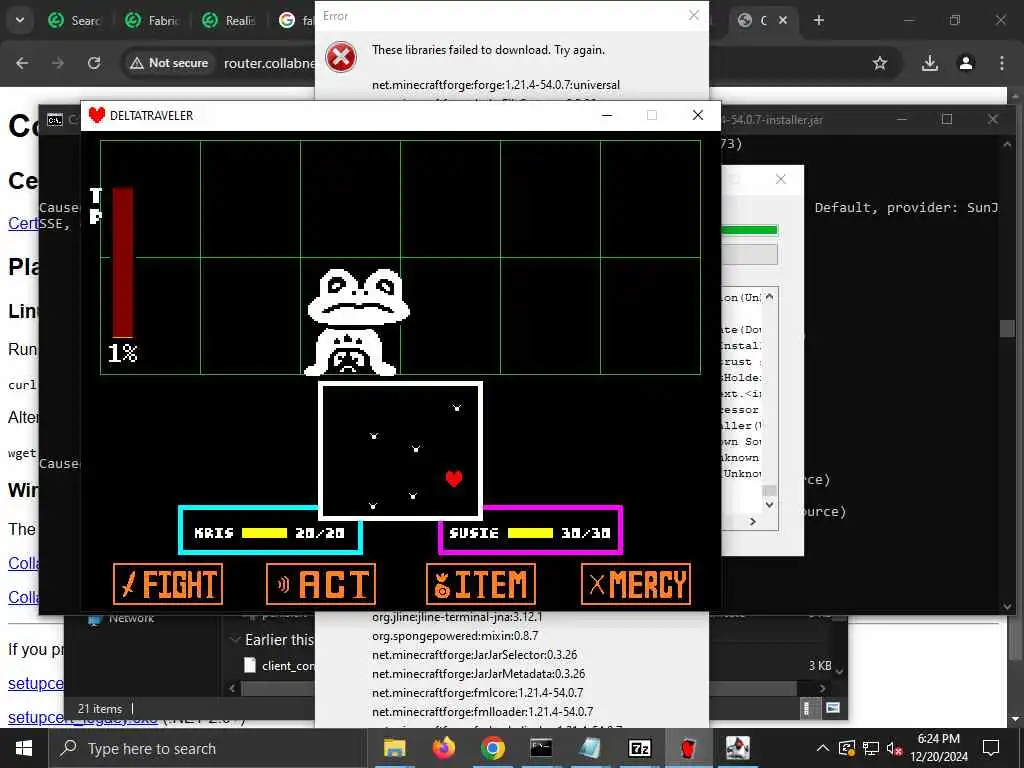Click the red error icon in Error dialog
The height and width of the screenshot is (768, 1024).
tap(341, 57)
